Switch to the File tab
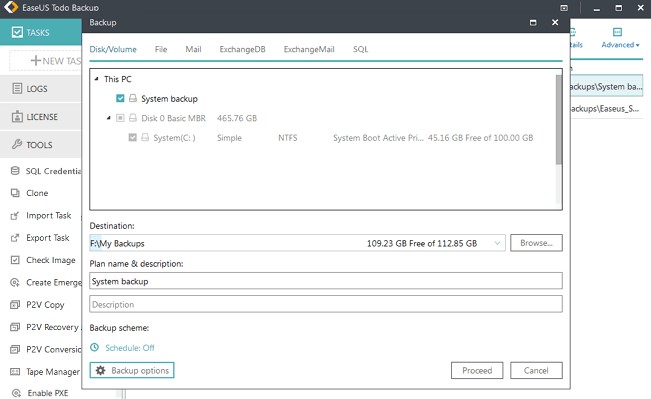Image resolution: width=651 pixels, height=399 pixels. coord(161,49)
